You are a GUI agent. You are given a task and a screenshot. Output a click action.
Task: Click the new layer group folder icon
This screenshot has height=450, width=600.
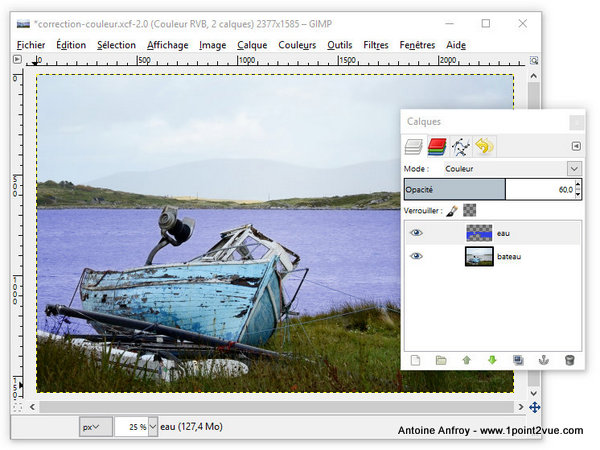(441, 360)
